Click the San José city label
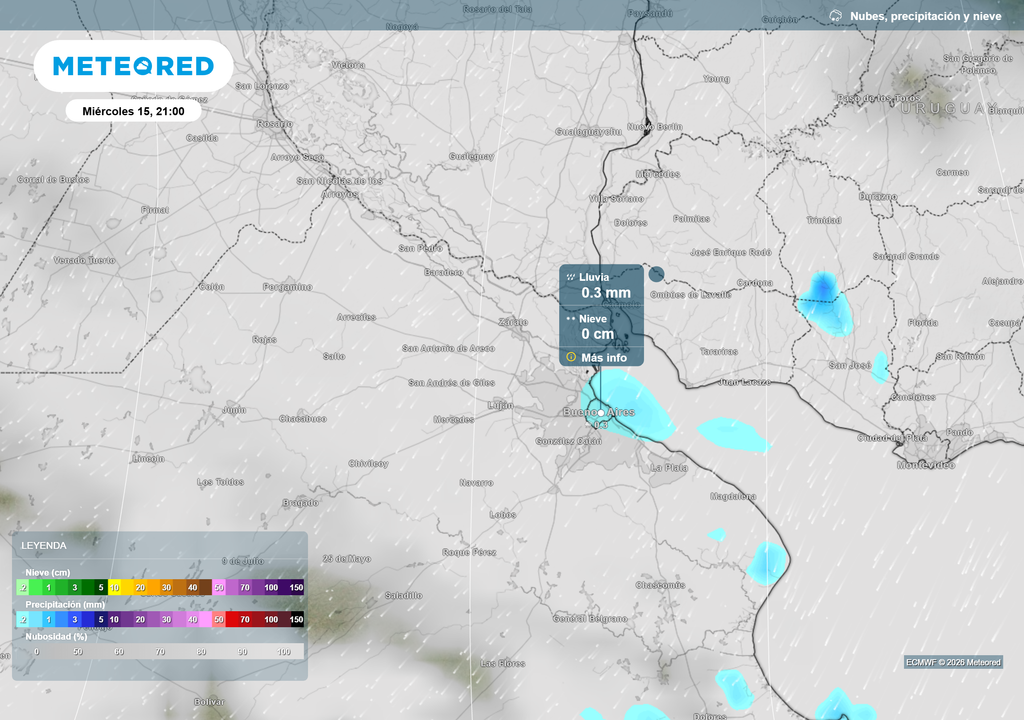Image resolution: width=1024 pixels, height=720 pixels. pos(850,365)
